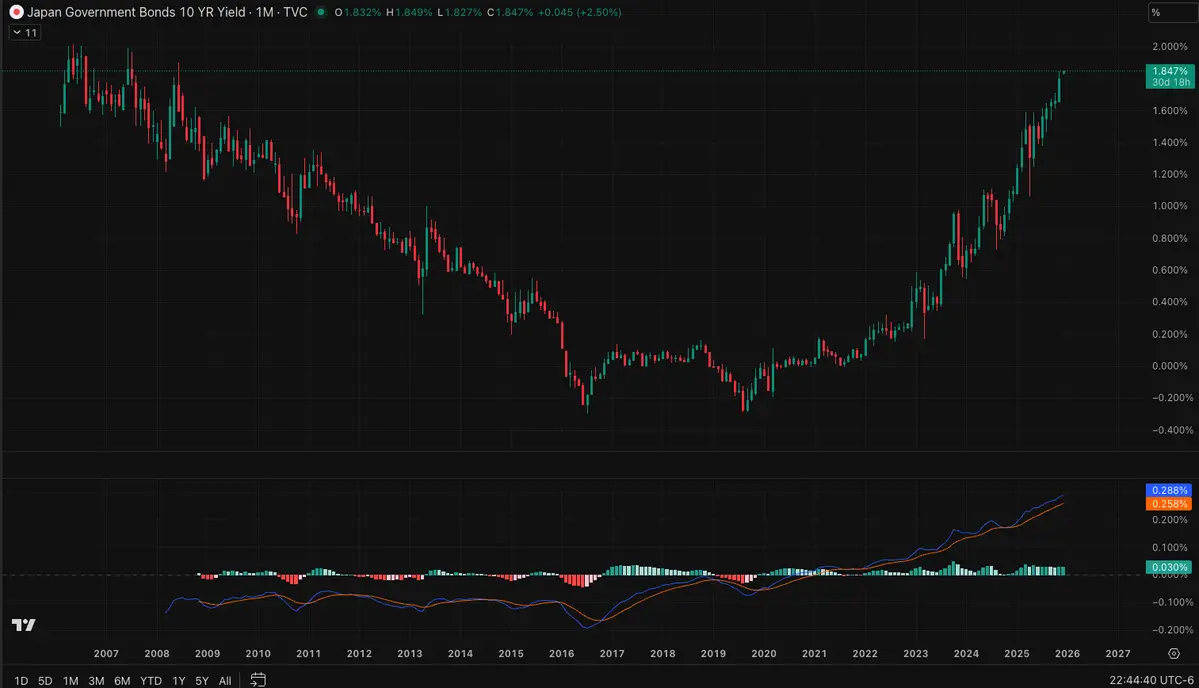The height and width of the screenshot is (688, 1199).
Task: Click the 2007 label on time axis
Action: pyautogui.click(x=106, y=654)
